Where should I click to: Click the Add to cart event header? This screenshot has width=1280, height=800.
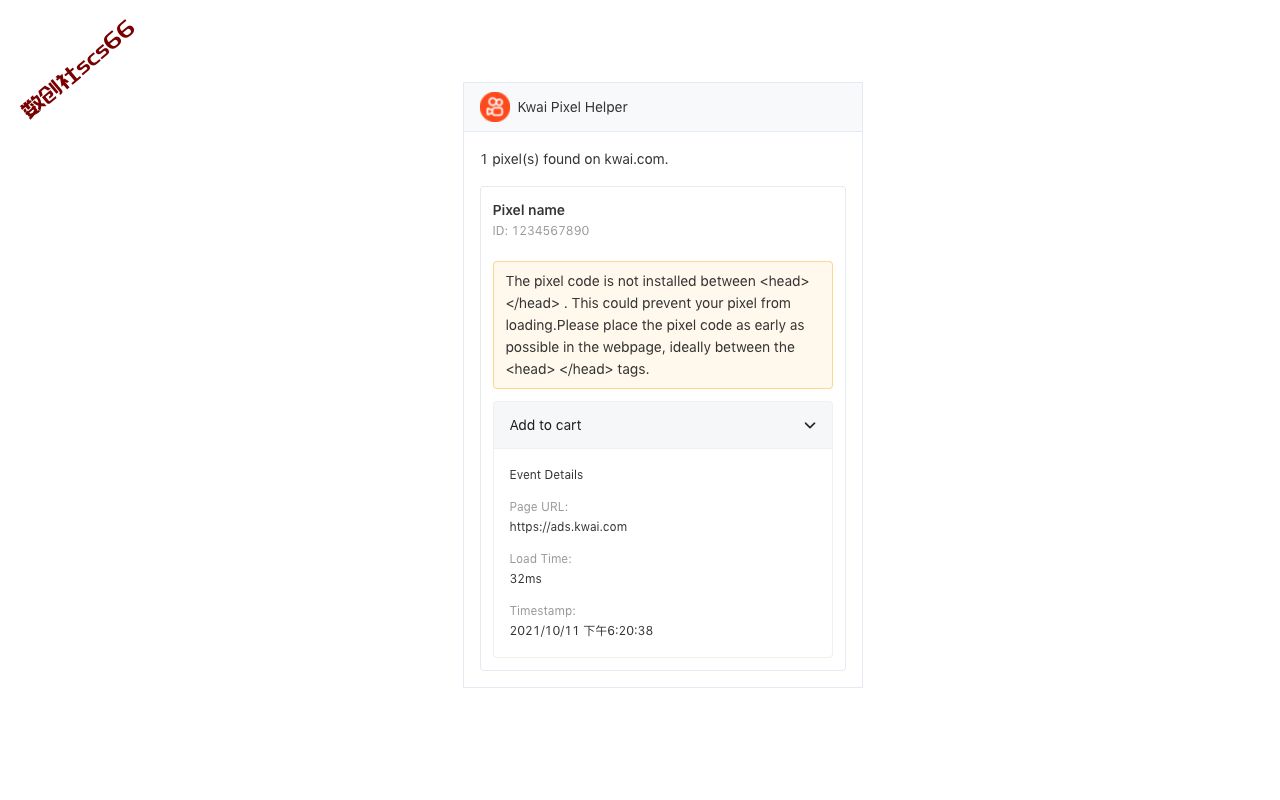tap(663, 425)
